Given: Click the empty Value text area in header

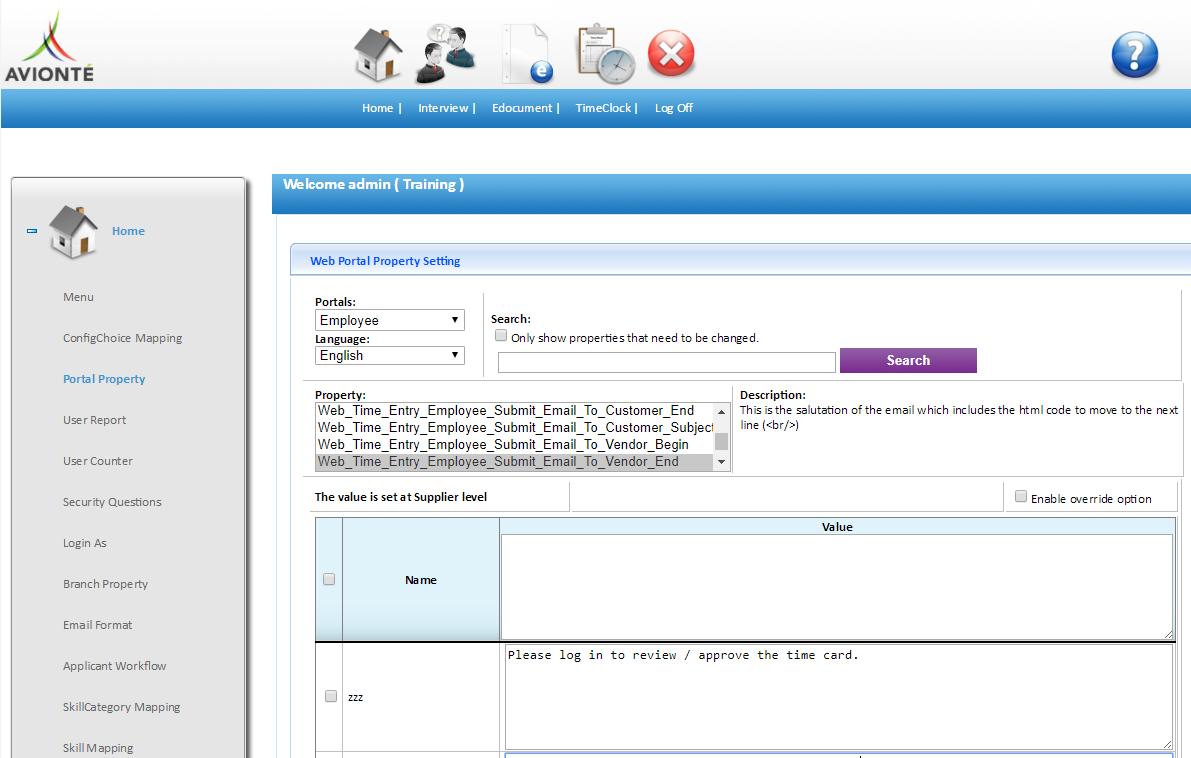Looking at the screenshot, I should click(836, 587).
